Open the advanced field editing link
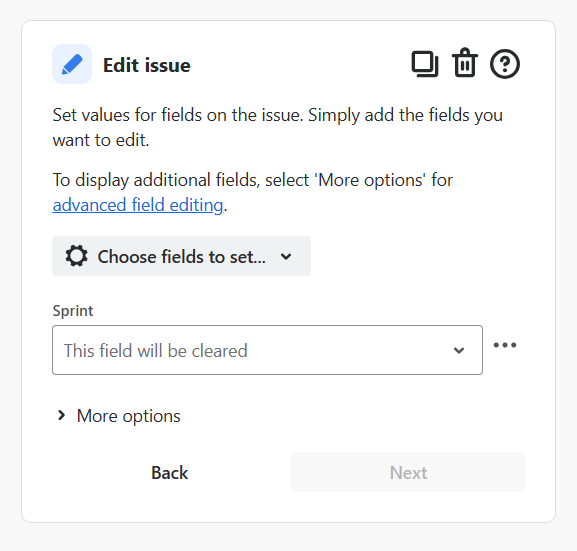 138,205
